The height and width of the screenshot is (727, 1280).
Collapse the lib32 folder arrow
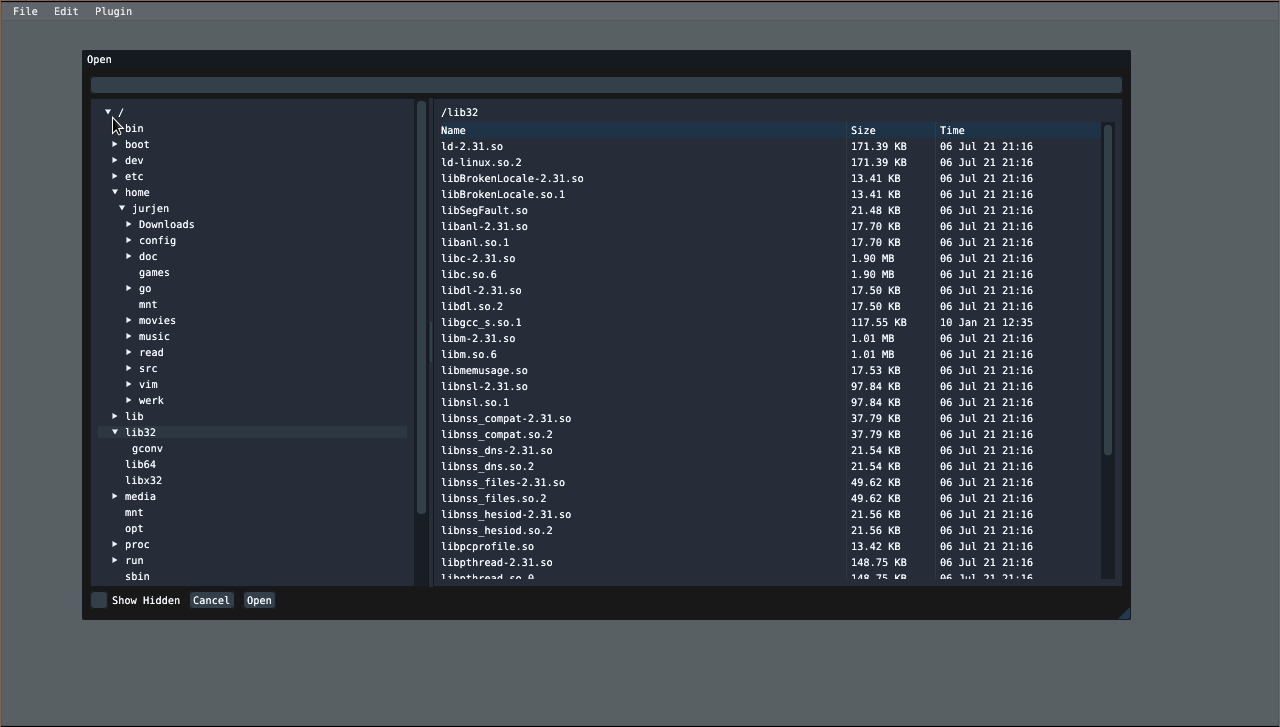pos(115,432)
